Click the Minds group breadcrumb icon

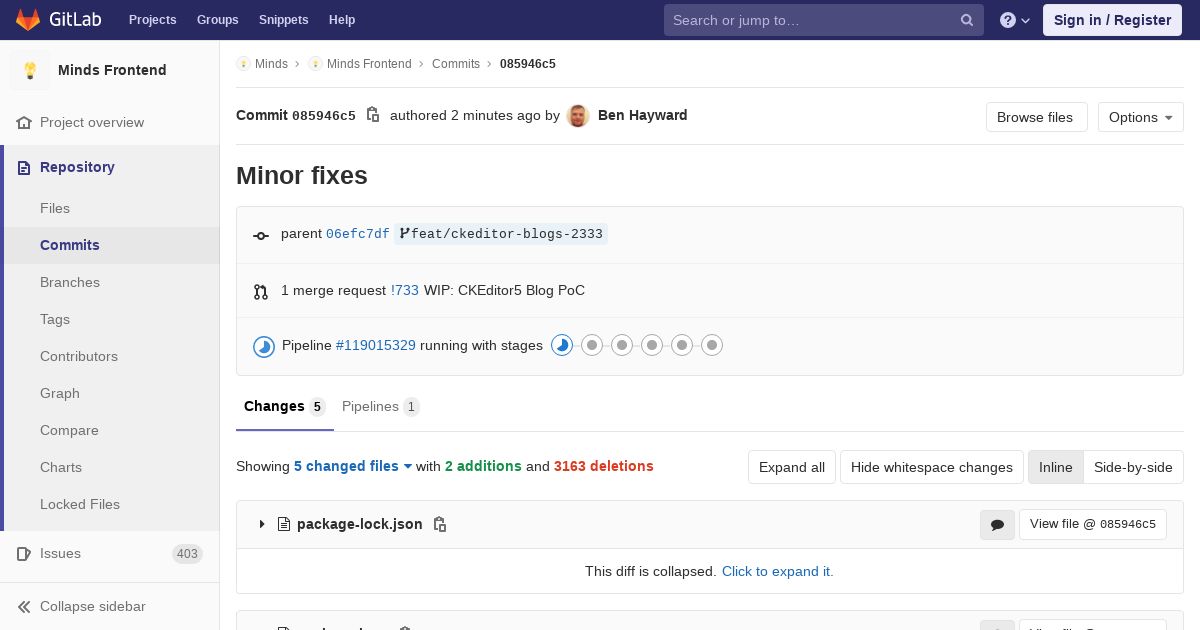tap(243, 64)
